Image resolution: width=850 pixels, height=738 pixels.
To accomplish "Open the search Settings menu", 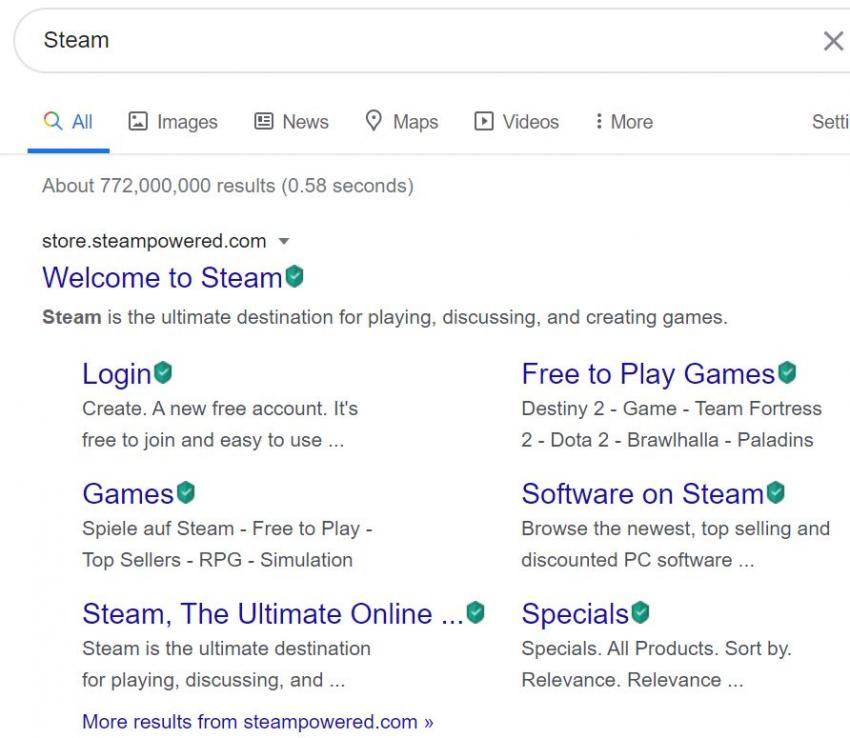I will (830, 121).
